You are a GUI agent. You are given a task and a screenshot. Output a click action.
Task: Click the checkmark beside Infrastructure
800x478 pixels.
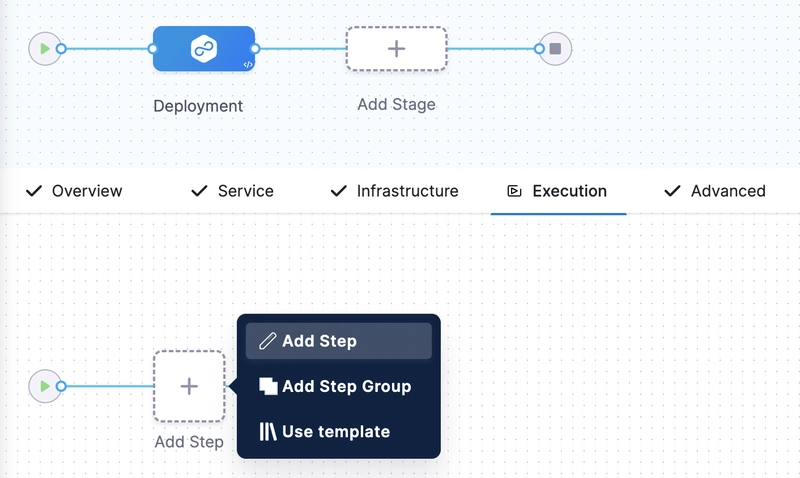[x=339, y=191]
